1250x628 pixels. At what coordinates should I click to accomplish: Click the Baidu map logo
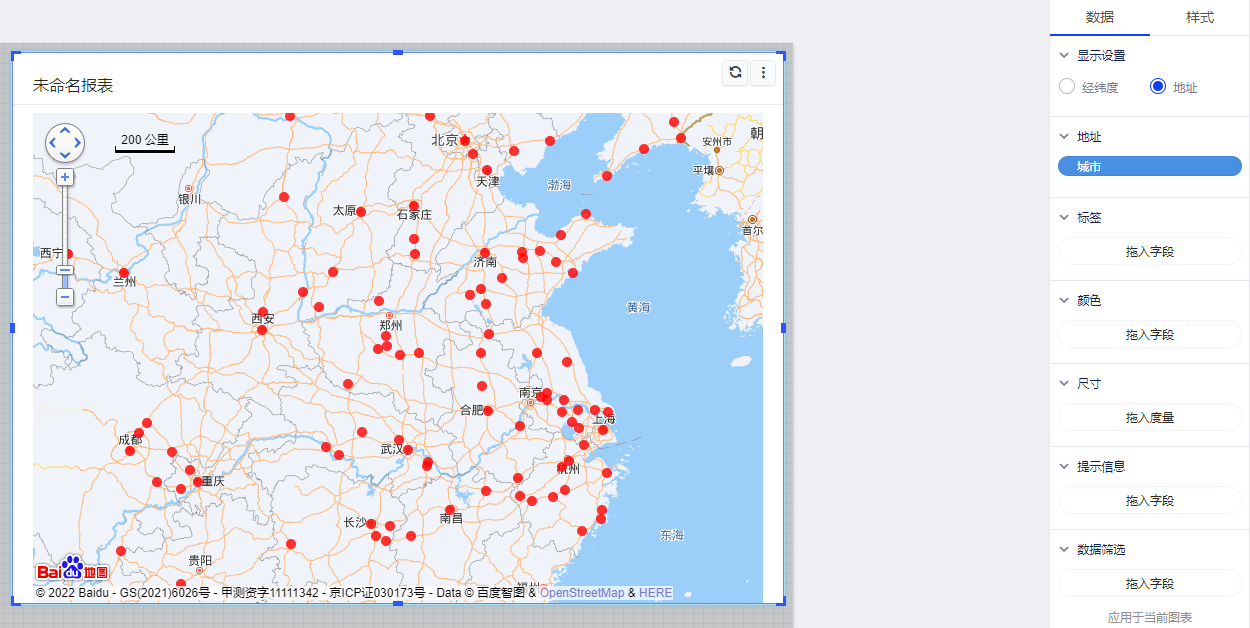pyautogui.click(x=72, y=569)
